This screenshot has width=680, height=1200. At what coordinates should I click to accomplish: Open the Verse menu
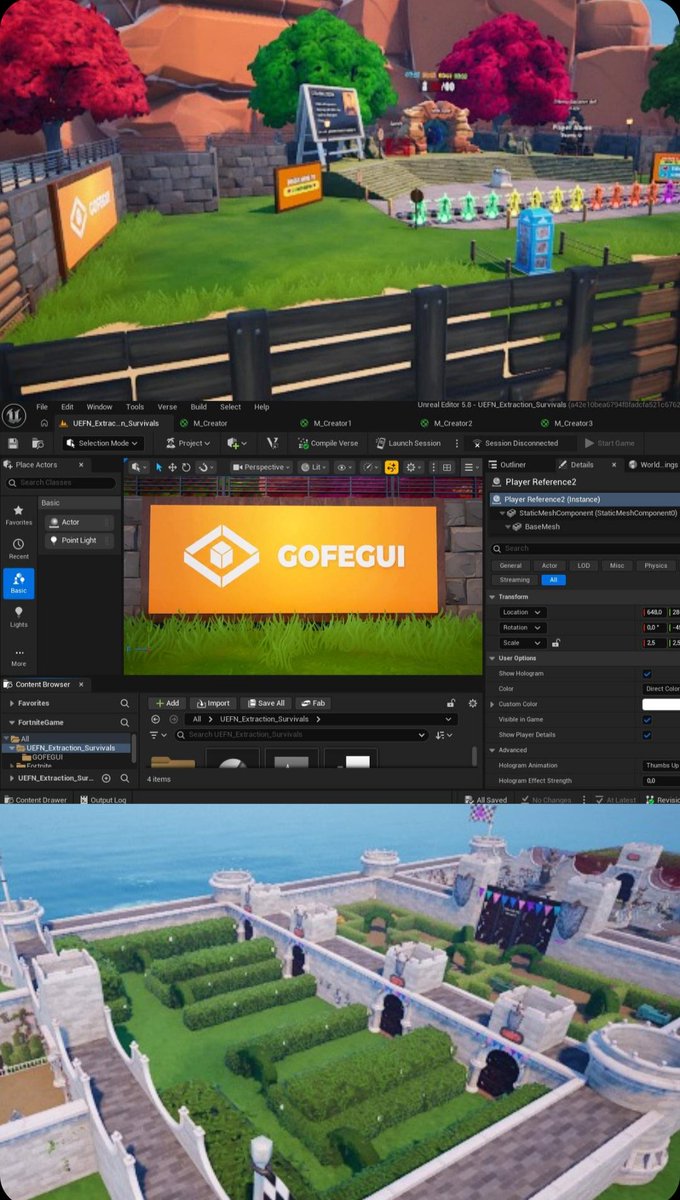point(167,407)
